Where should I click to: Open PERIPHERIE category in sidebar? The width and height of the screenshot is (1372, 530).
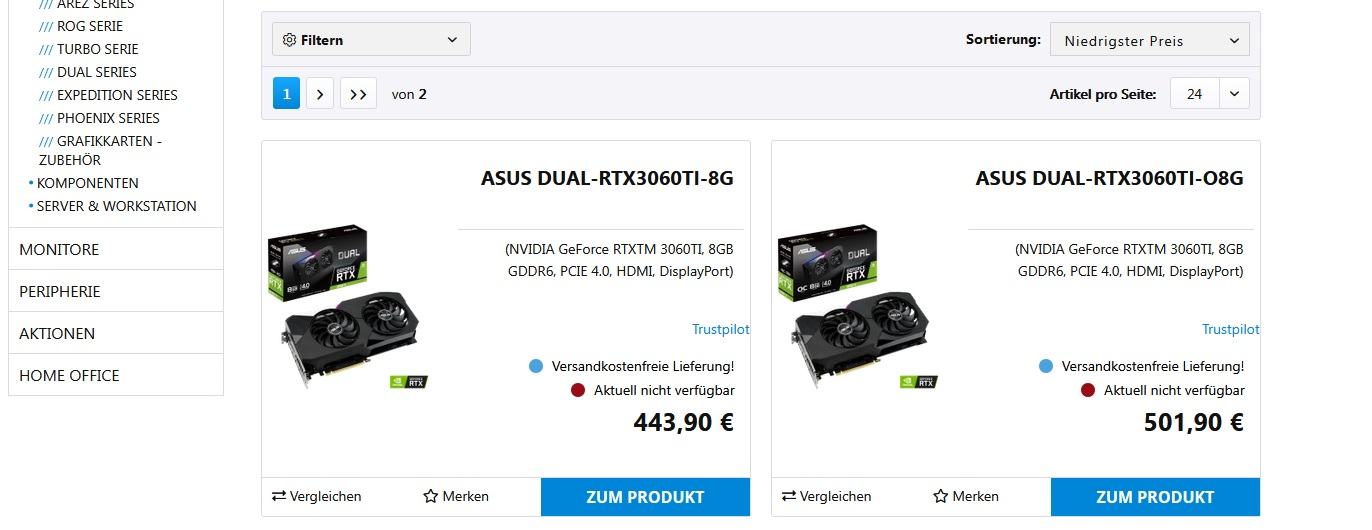click(116, 291)
